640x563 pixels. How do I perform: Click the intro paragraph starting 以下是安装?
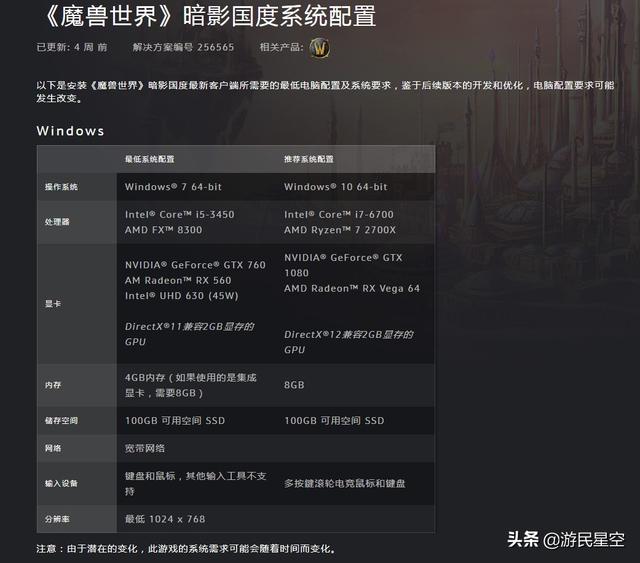[325, 91]
